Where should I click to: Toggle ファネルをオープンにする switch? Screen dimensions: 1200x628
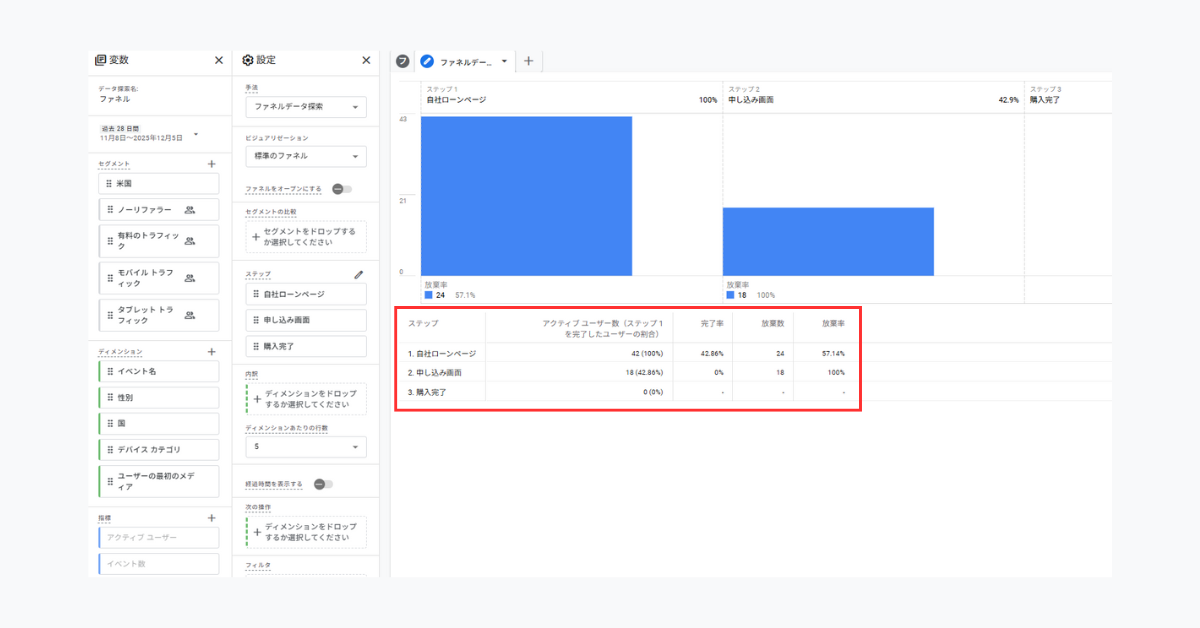(x=342, y=189)
